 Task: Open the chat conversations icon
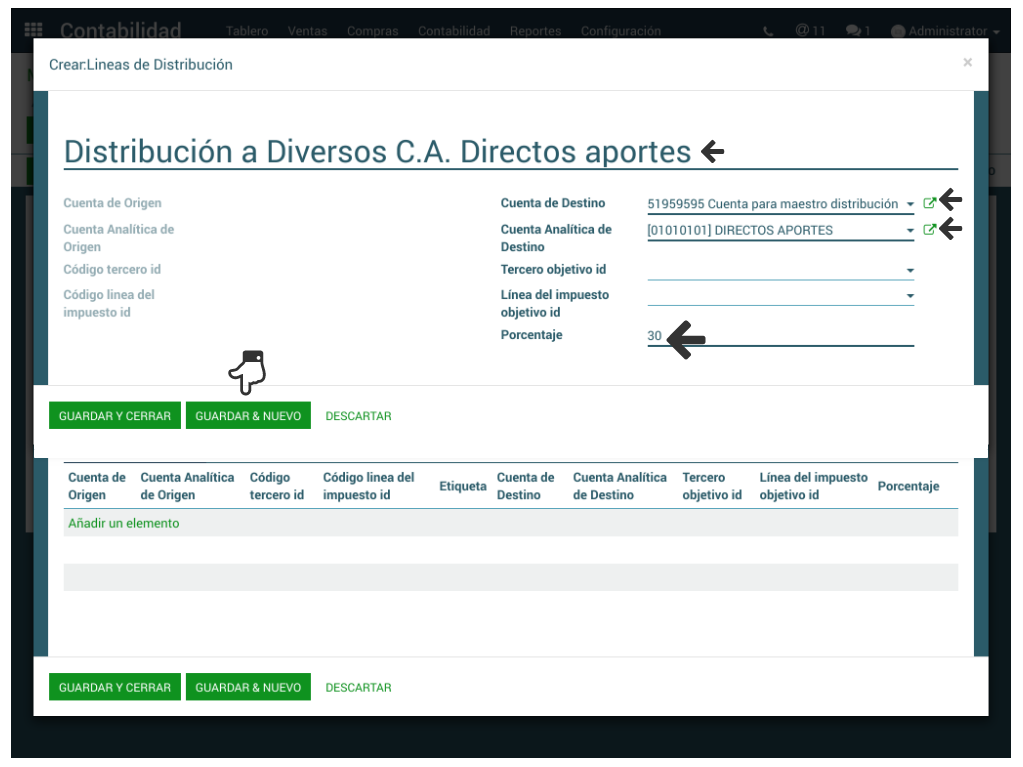[x=857, y=31]
